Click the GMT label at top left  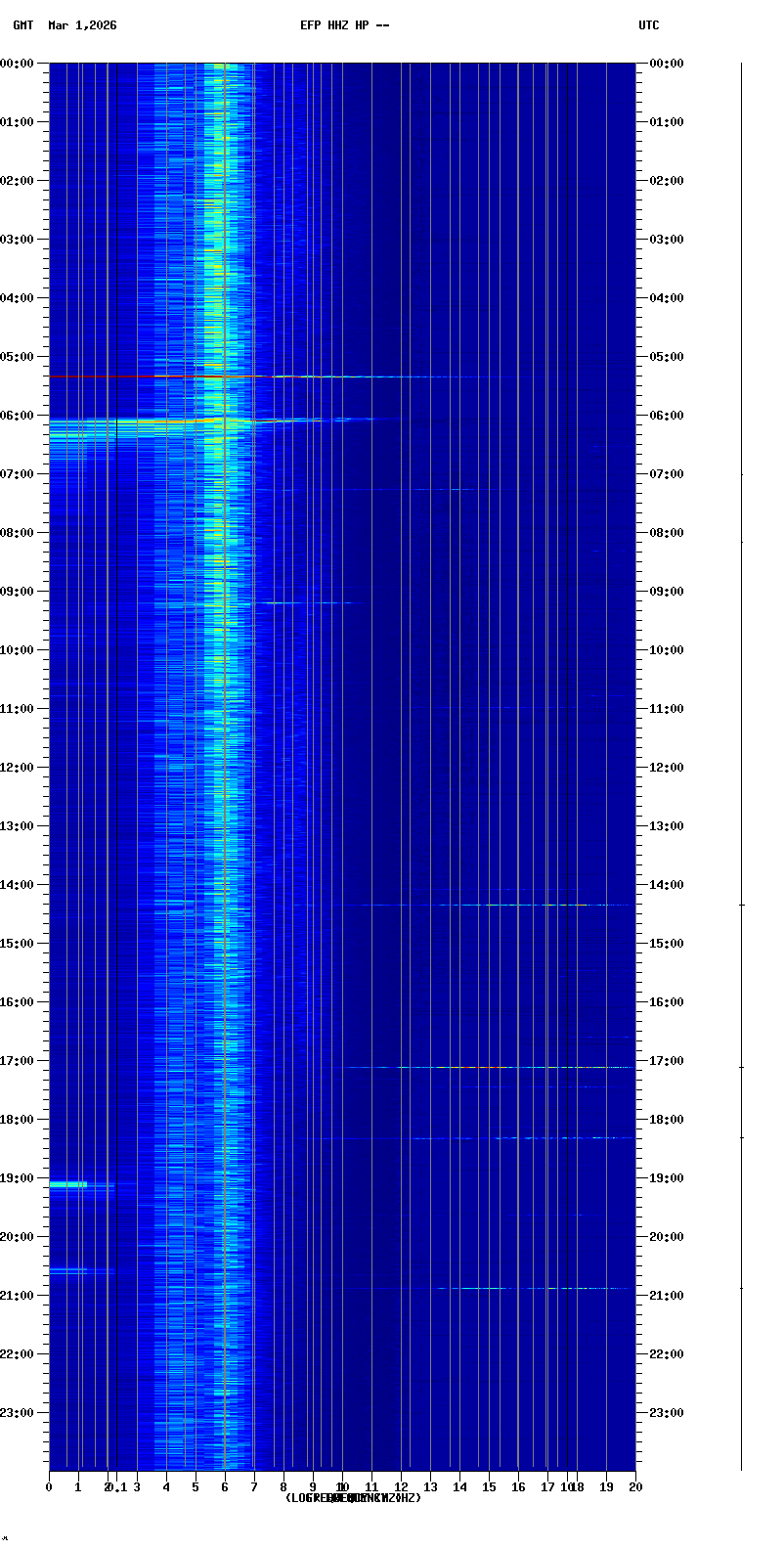pyautogui.click(x=22, y=25)
